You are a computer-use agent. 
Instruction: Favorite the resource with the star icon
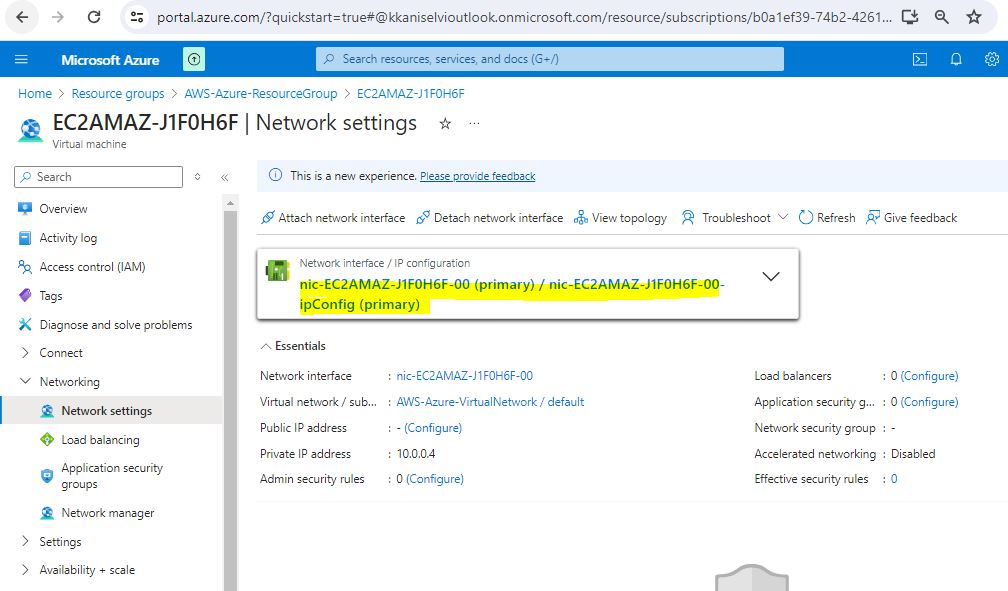[x=445, y=124]
